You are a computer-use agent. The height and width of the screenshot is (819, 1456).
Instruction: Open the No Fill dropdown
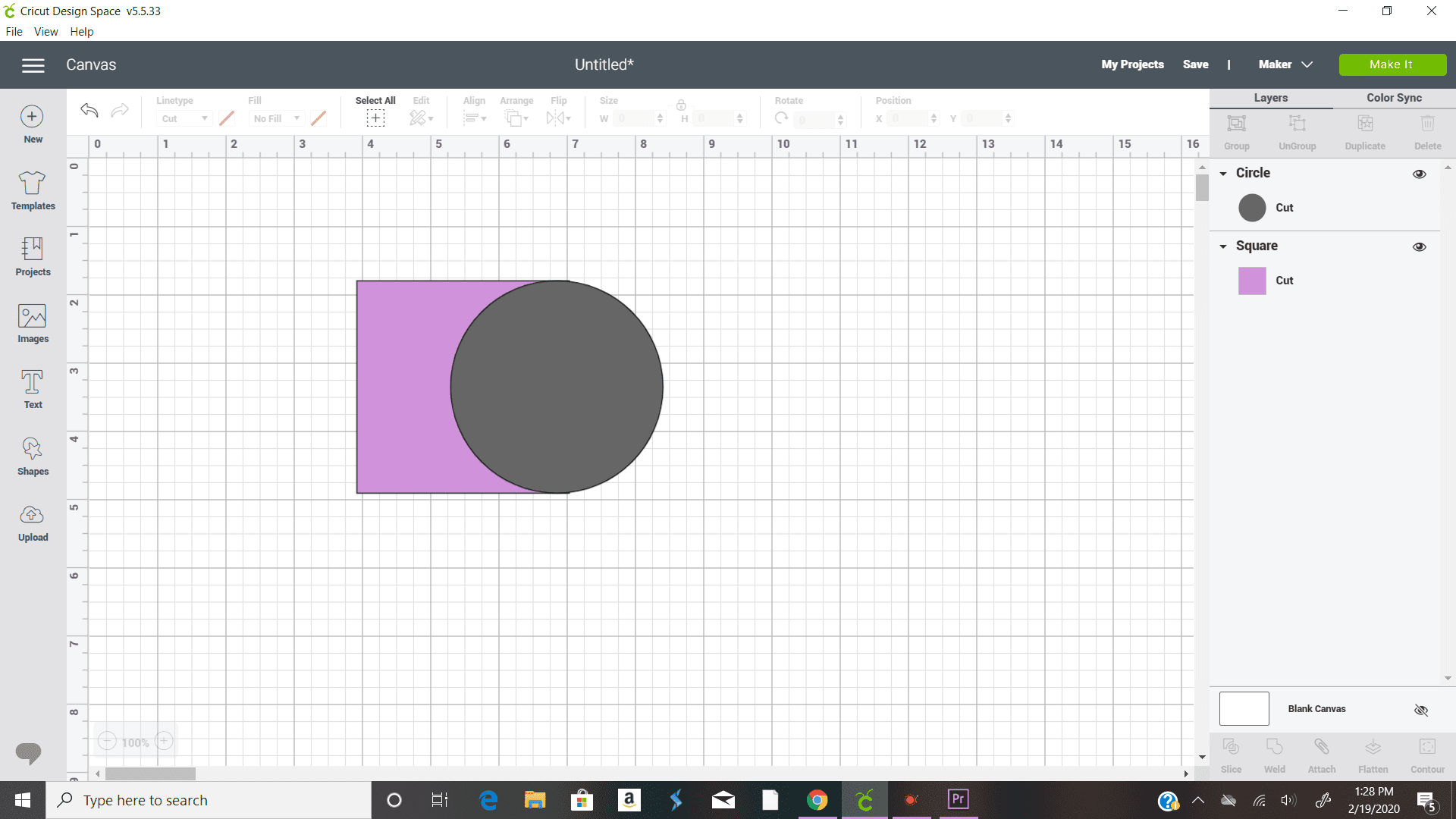point(276,118)
